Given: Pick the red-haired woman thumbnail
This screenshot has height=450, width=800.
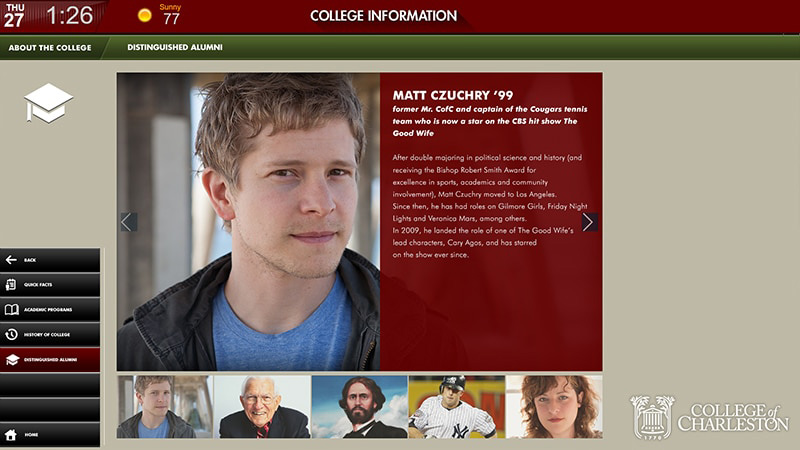Looking at the screenshot, I should (x=554, y=407).
